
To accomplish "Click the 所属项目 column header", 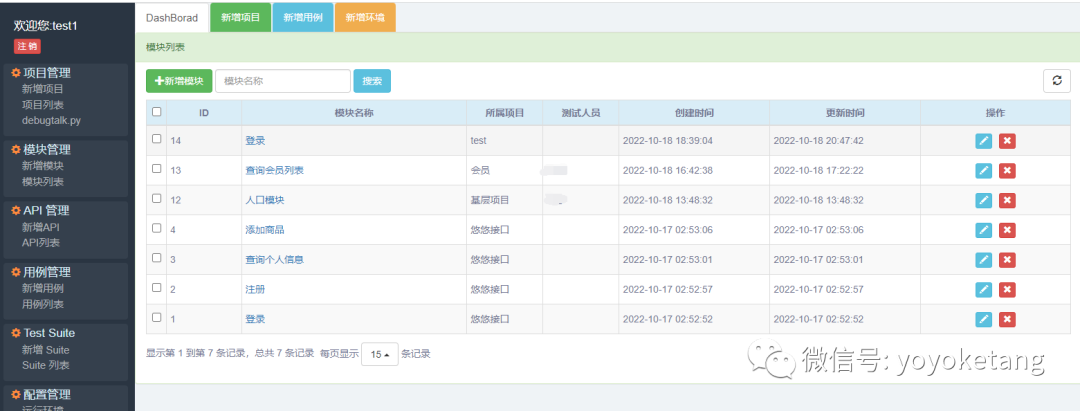I will pos(505,113).
